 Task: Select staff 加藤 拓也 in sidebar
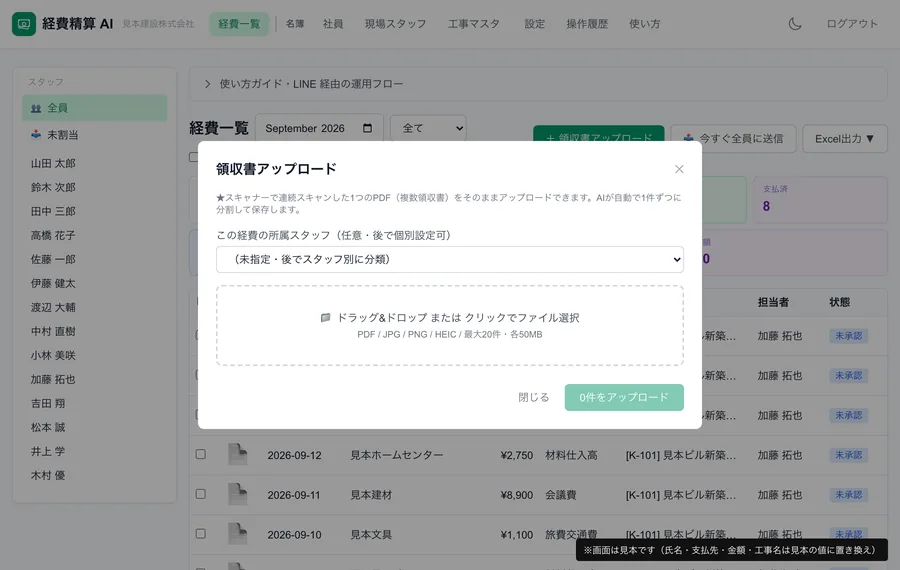click(53, 379)
